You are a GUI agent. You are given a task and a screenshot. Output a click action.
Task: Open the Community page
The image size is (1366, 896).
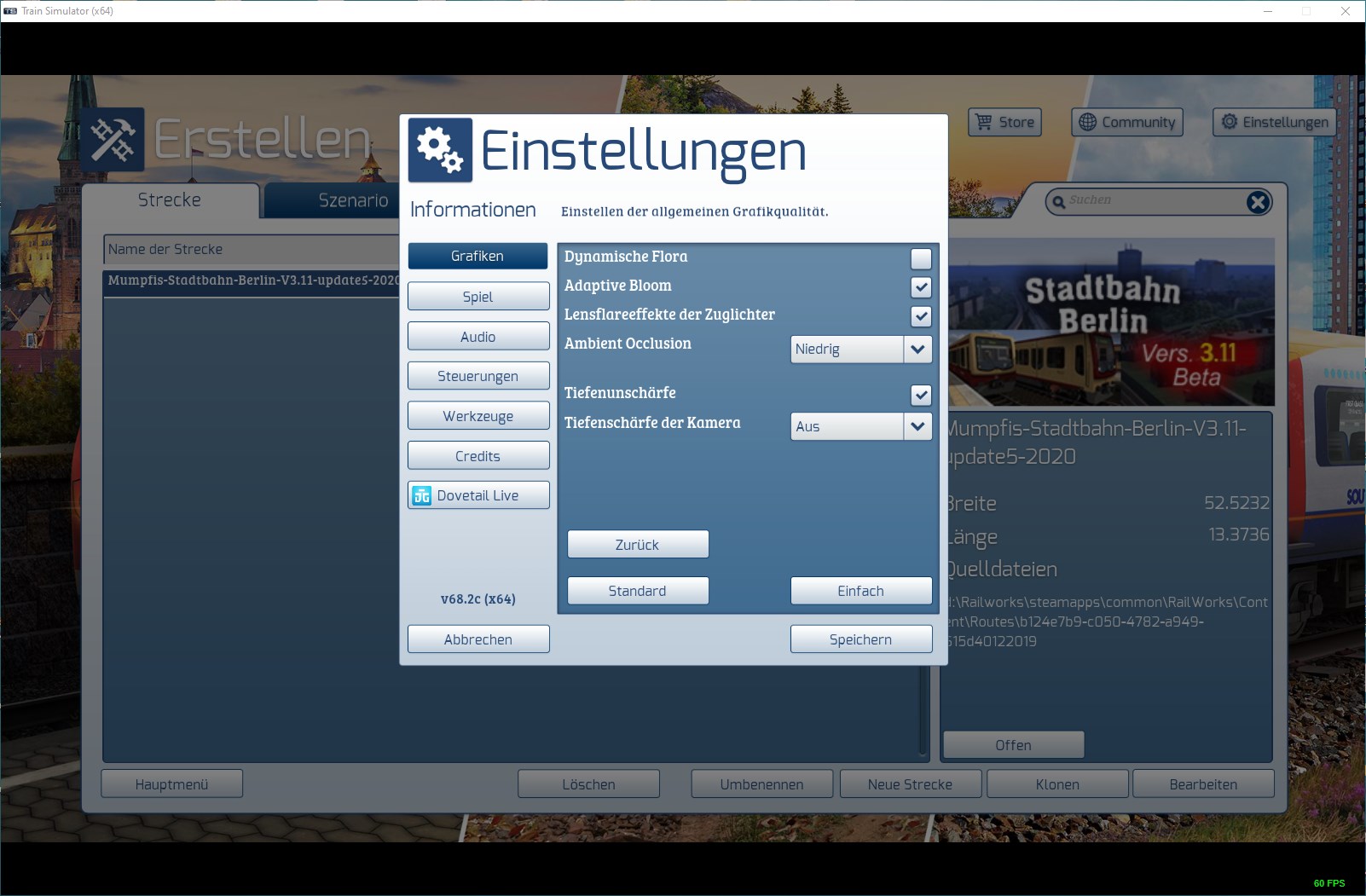(1128, 122)
